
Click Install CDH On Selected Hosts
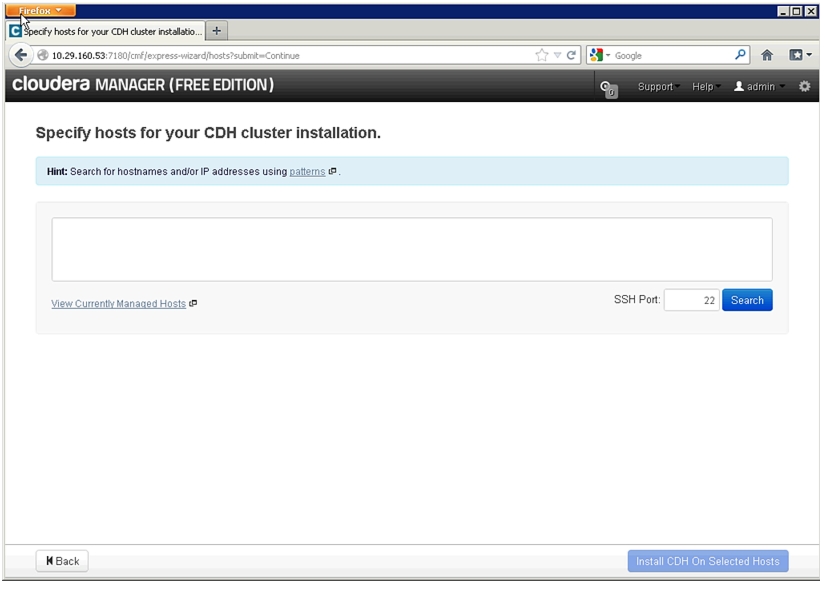click(x=708, y=561)
